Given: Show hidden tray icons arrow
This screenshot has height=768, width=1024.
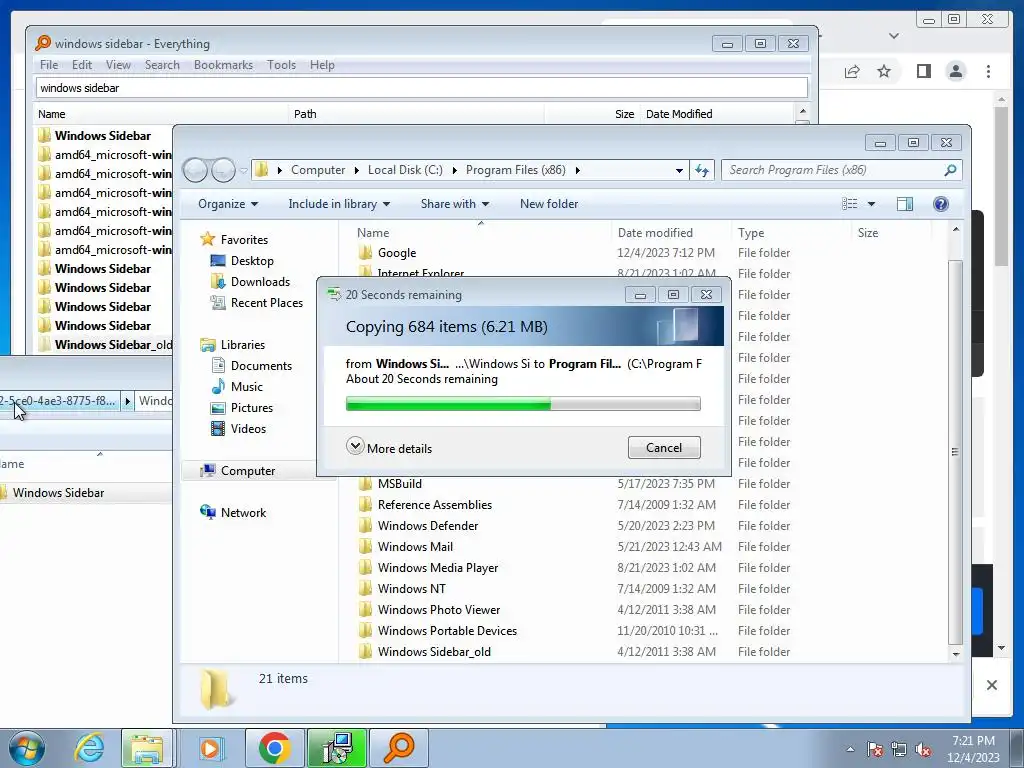Looking at the screenshot, I should tap(850, 749).
